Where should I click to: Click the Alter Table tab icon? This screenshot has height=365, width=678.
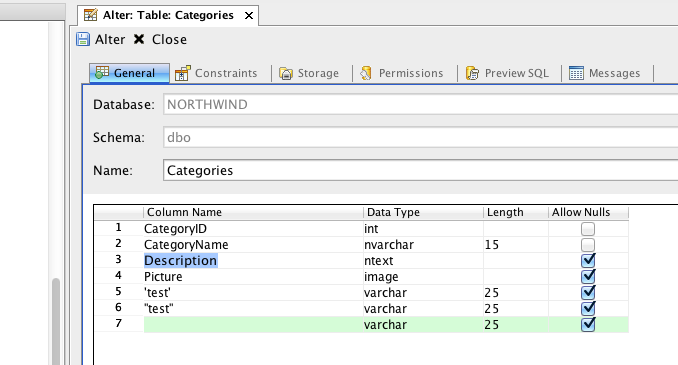coord(90,15)
